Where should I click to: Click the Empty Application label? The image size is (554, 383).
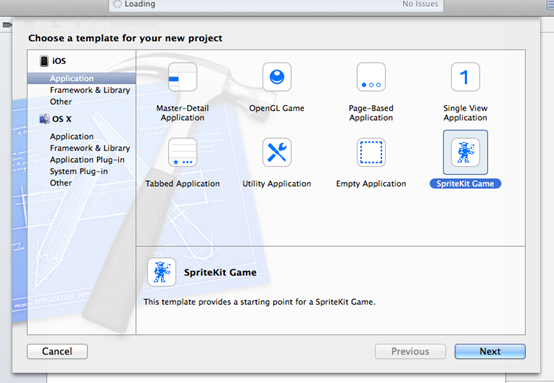371,184
